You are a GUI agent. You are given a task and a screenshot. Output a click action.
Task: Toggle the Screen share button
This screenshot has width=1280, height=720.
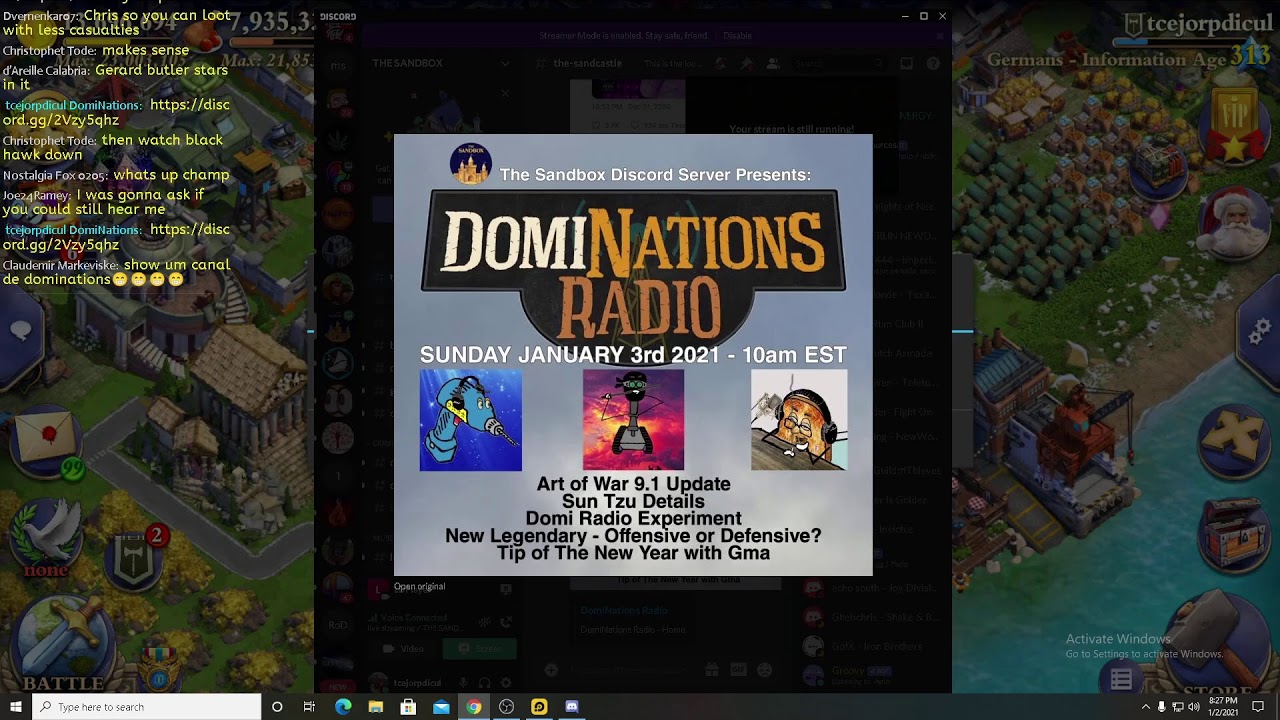click(x=480, y=648)
